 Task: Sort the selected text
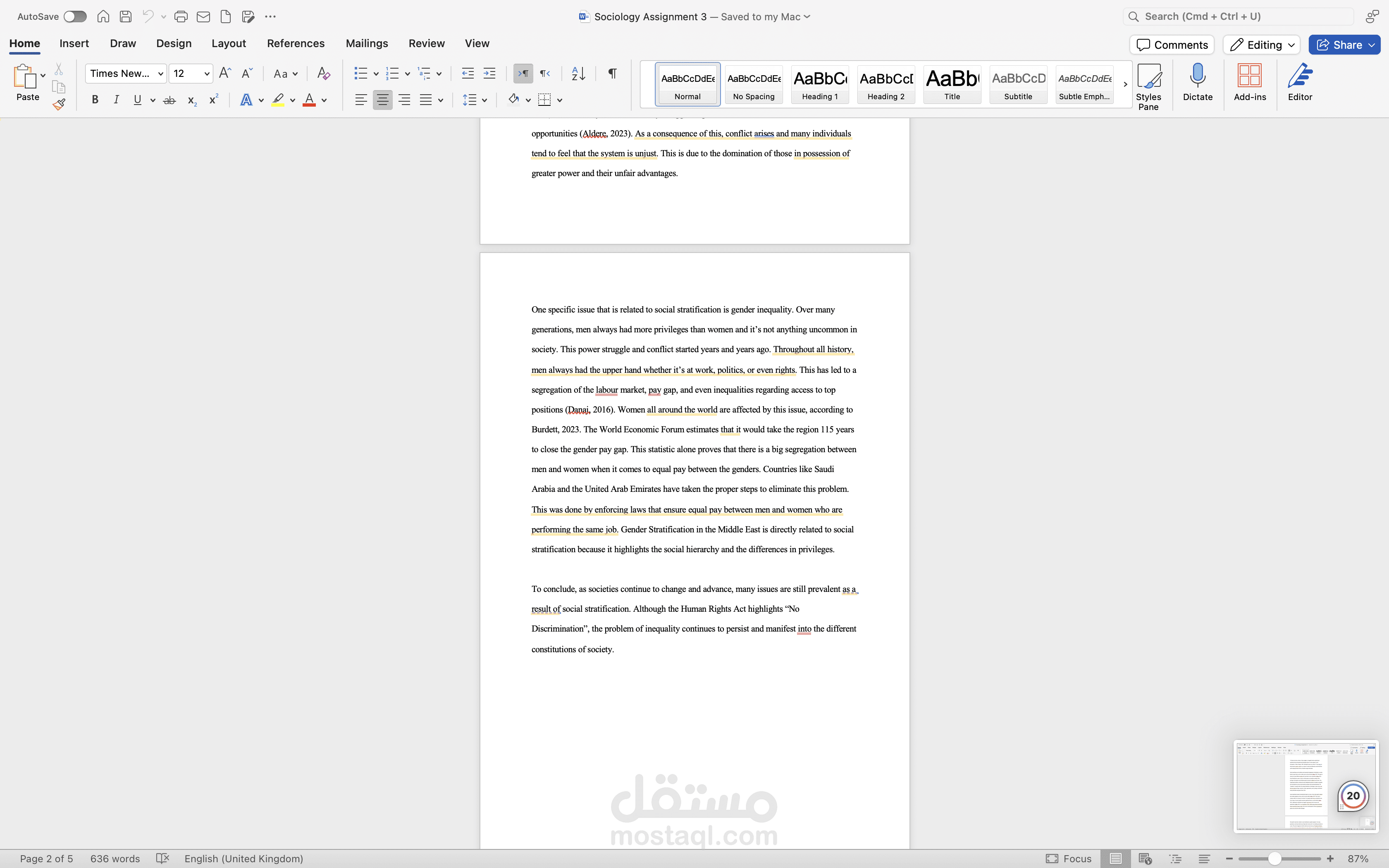[578, 74]
